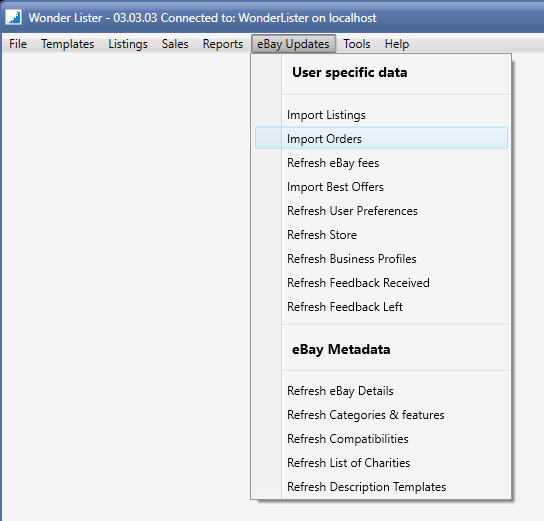Screen dimensions: 544x521
Task: Click the Wonder Lister app icon in title bar
Action: click(14, 17)
